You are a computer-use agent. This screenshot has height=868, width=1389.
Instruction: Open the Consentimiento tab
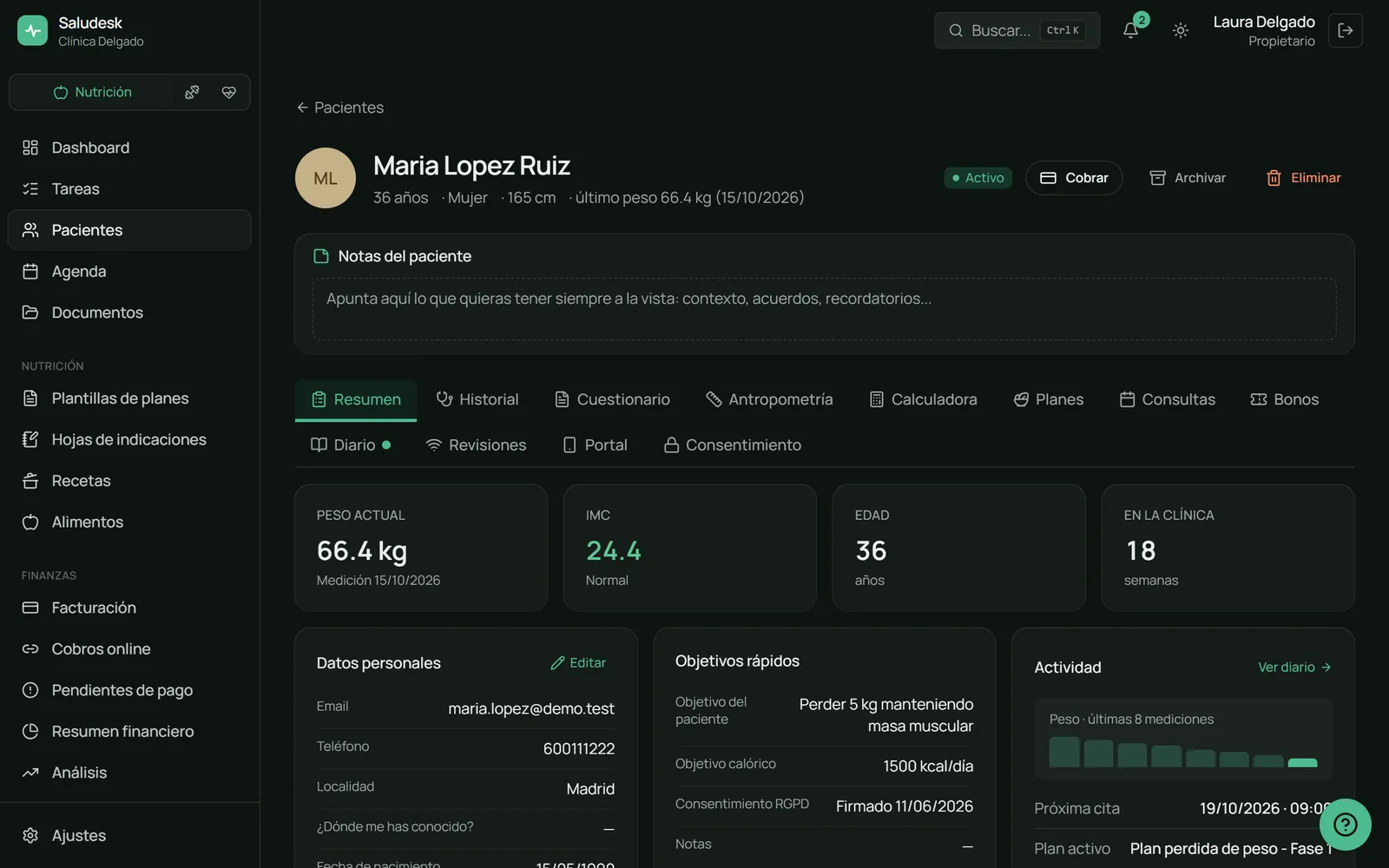733,445
